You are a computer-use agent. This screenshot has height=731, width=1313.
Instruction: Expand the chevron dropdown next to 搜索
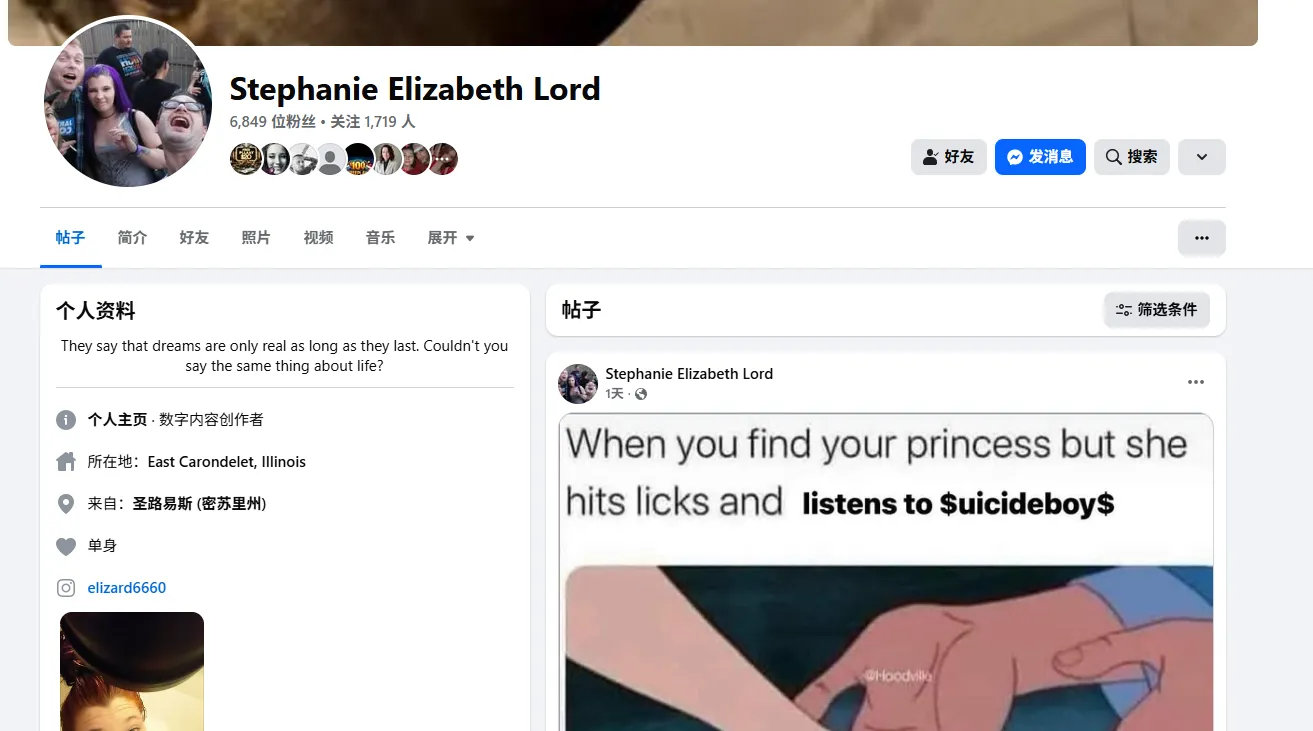tap(1202, 157)
